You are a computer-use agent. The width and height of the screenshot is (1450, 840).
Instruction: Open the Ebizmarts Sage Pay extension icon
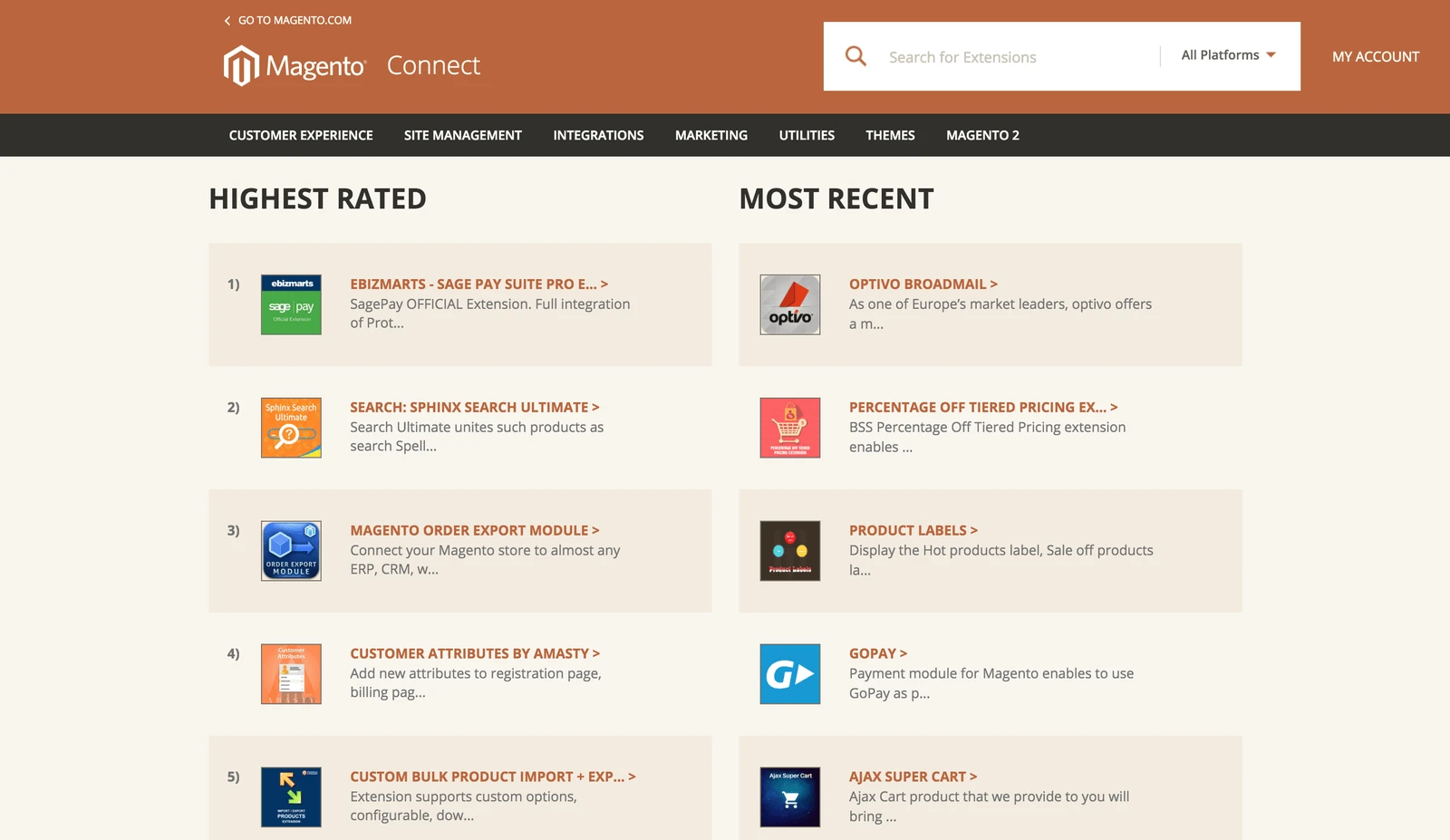pyautogui.click(x=291, y=304)
